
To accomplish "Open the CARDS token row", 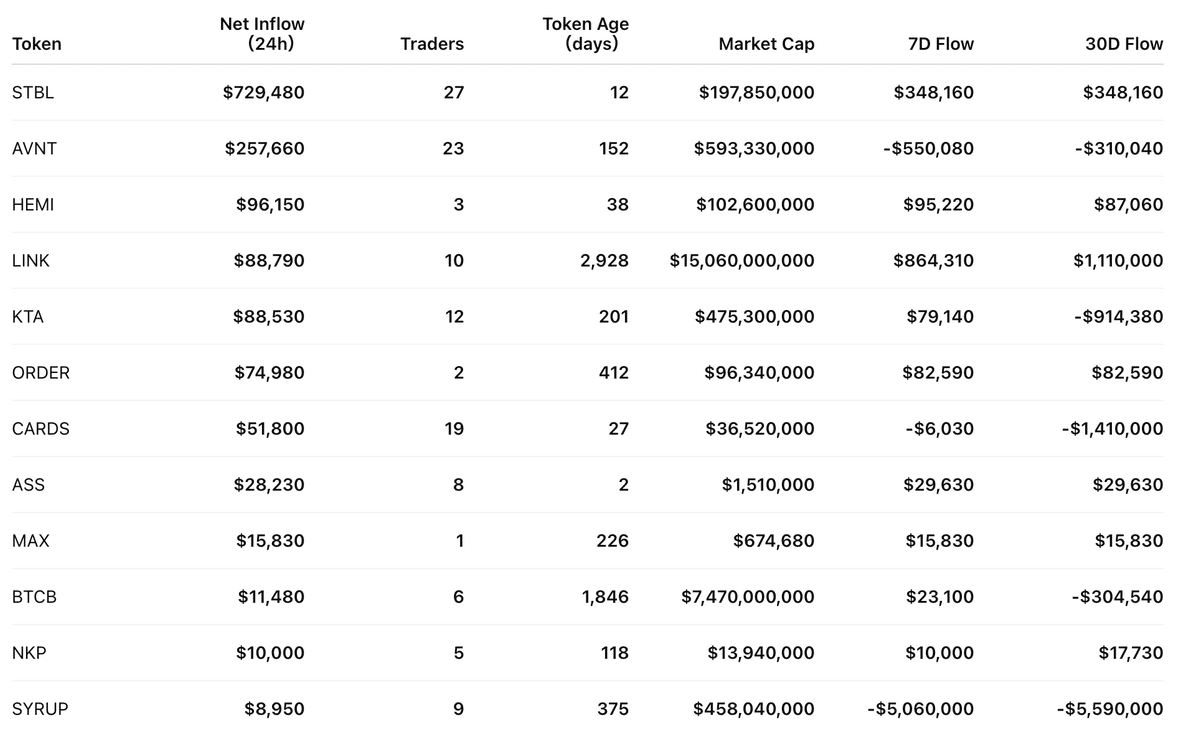I will click(x=41, y=429).
